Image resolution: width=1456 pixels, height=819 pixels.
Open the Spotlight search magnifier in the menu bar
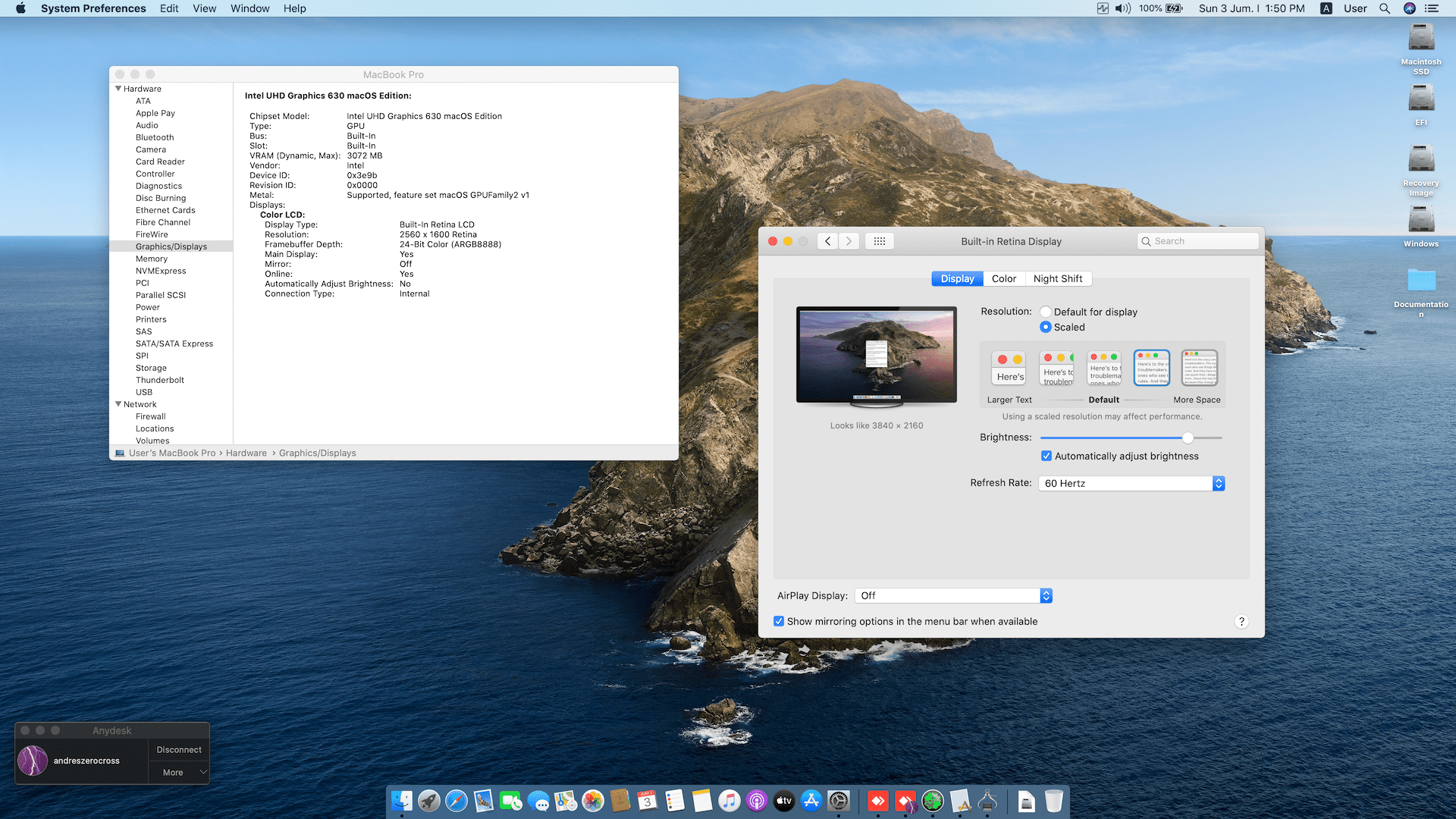pos(1385,8)
